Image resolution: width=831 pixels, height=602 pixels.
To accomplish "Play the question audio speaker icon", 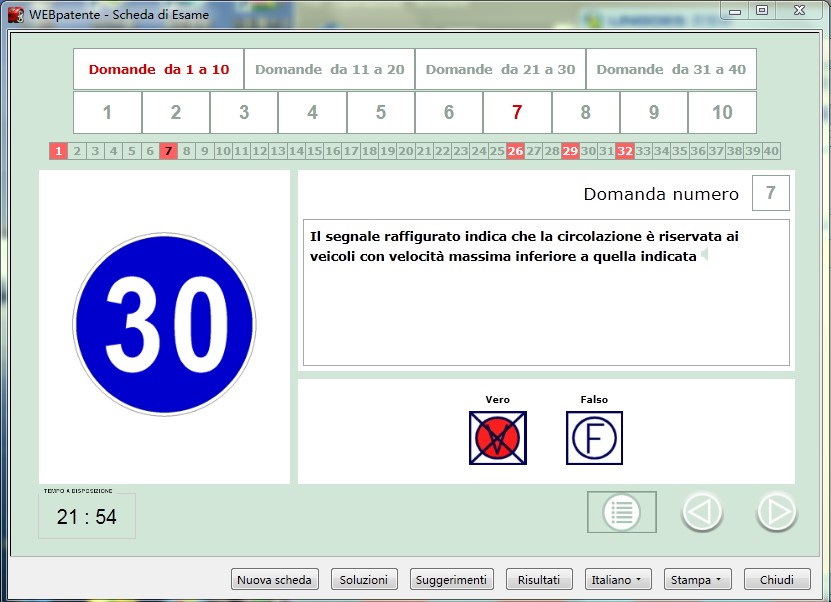I will tap(704, 255).
